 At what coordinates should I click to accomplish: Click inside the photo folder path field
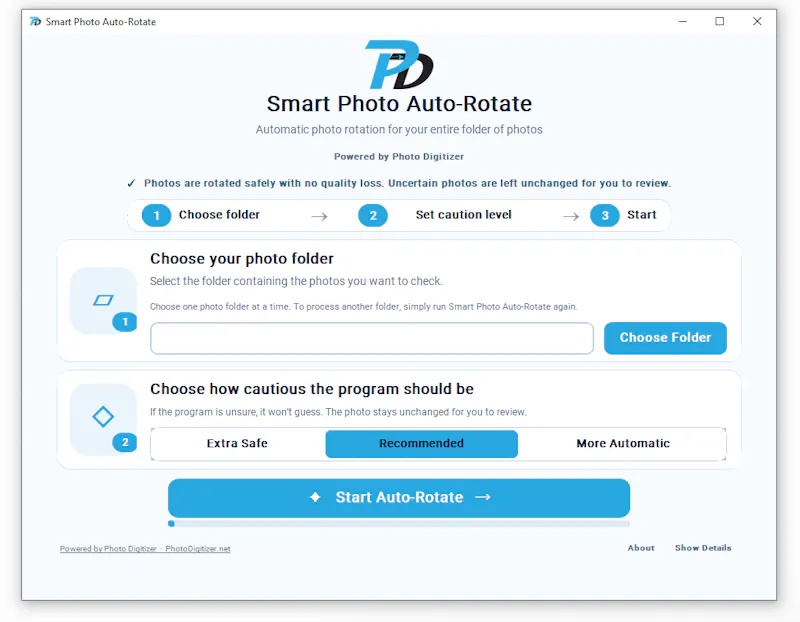click(371, 338)
